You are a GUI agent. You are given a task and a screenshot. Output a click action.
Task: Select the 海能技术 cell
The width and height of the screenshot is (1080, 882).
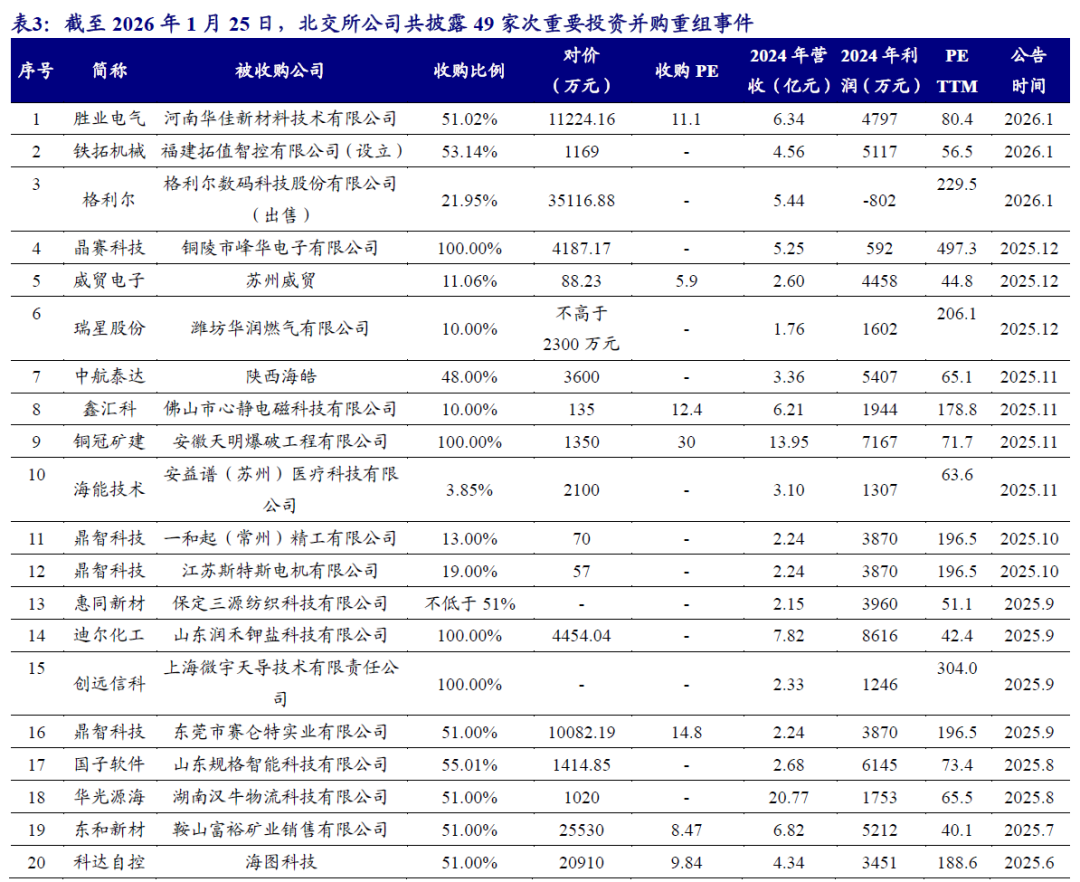coord(110,490)
